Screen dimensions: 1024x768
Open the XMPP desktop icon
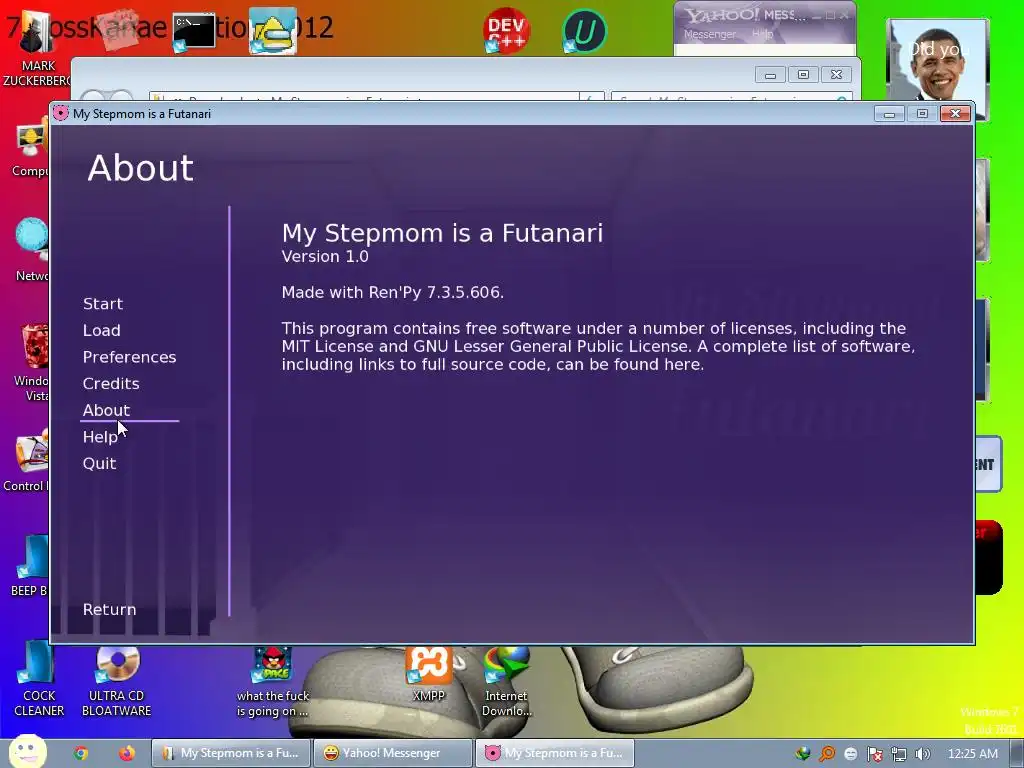tap(428, 673)
